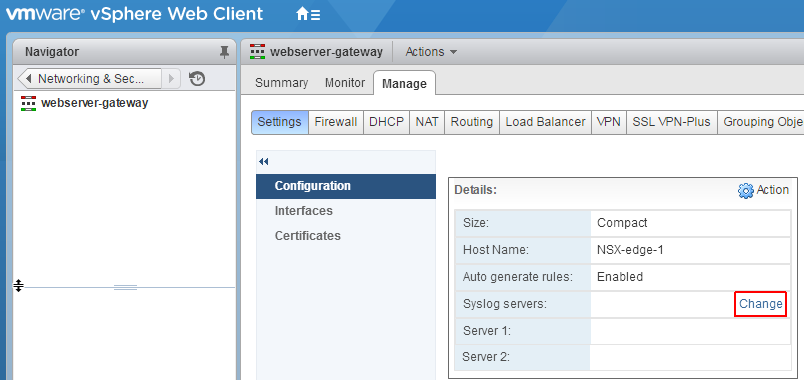Screen dimensions: 804x380
Task: Select the Manage tab
Action: click(404, 83)
